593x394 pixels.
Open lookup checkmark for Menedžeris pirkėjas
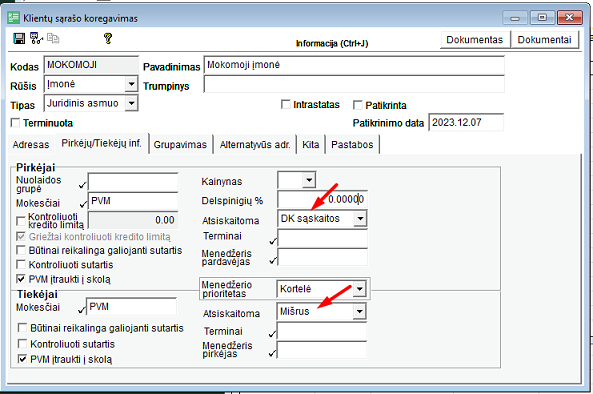[272, 354]
